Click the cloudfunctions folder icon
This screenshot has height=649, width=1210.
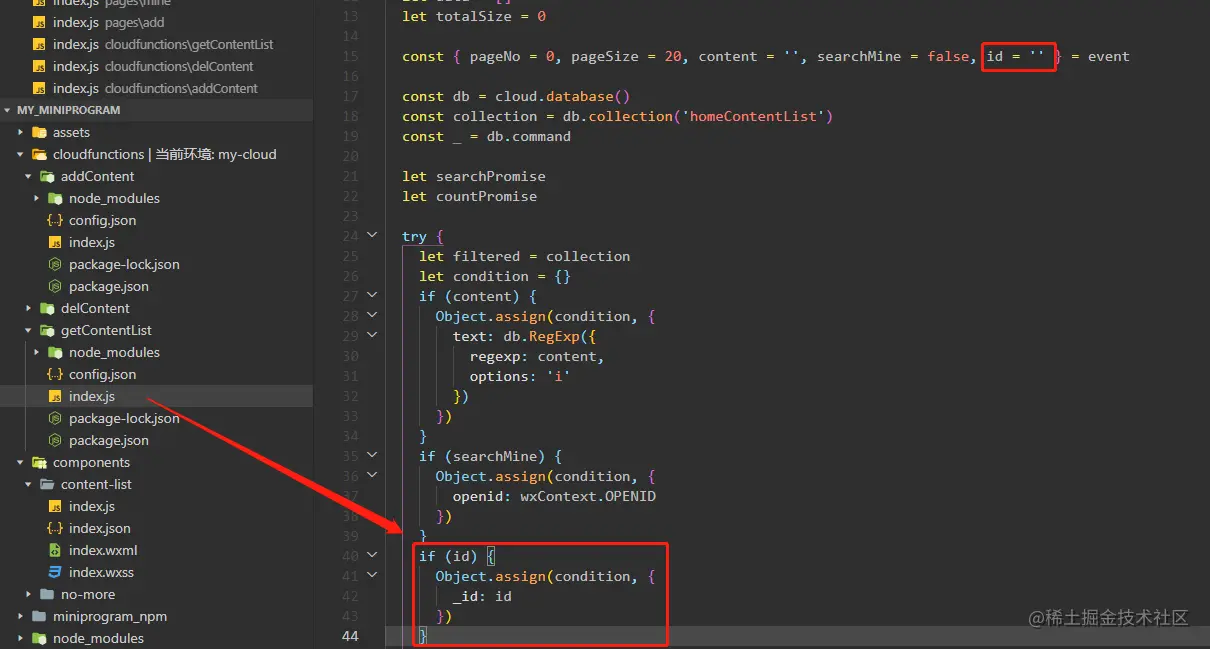point(39,154)
